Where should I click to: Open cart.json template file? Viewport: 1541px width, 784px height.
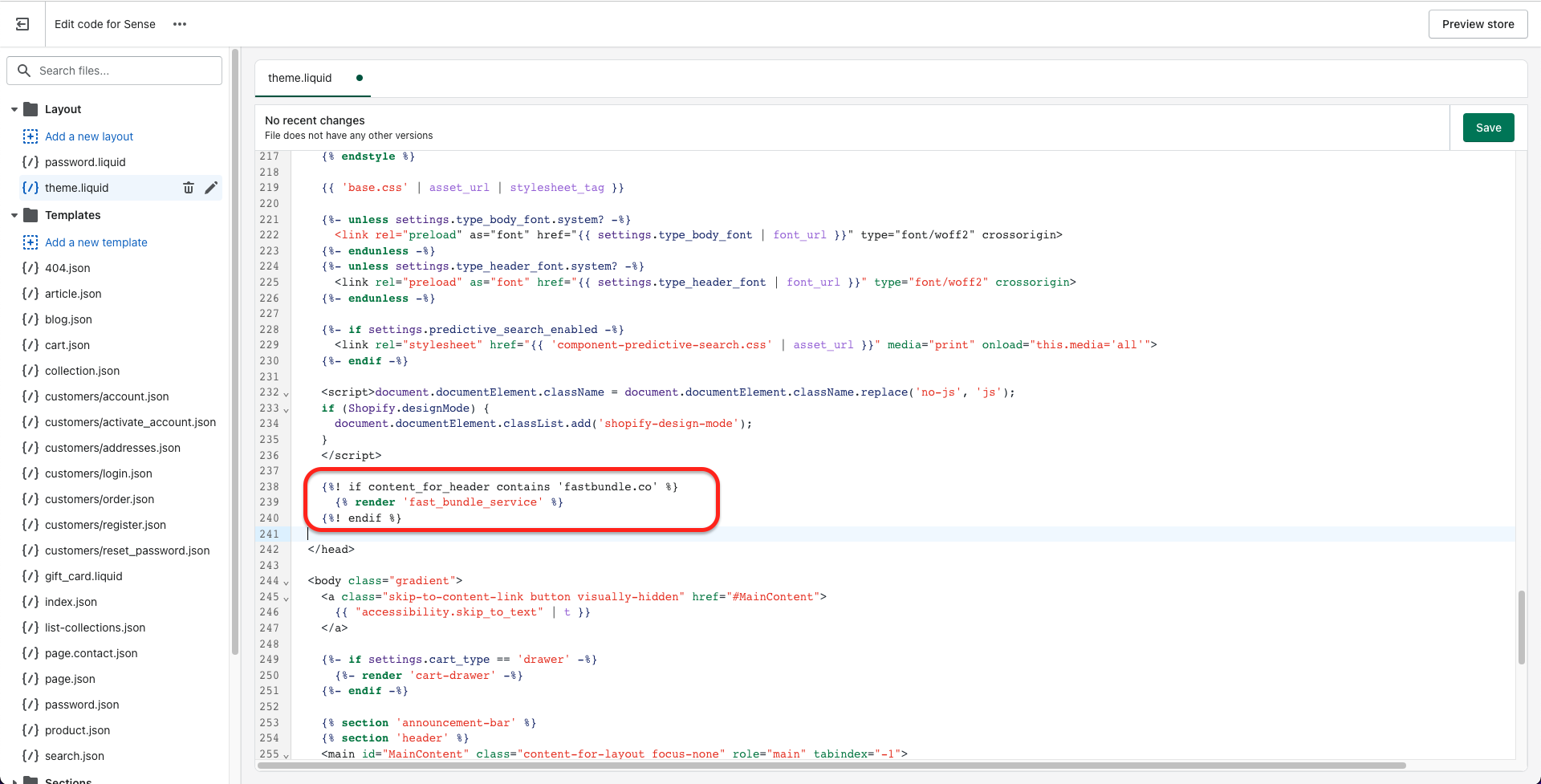tap(67, 345)
